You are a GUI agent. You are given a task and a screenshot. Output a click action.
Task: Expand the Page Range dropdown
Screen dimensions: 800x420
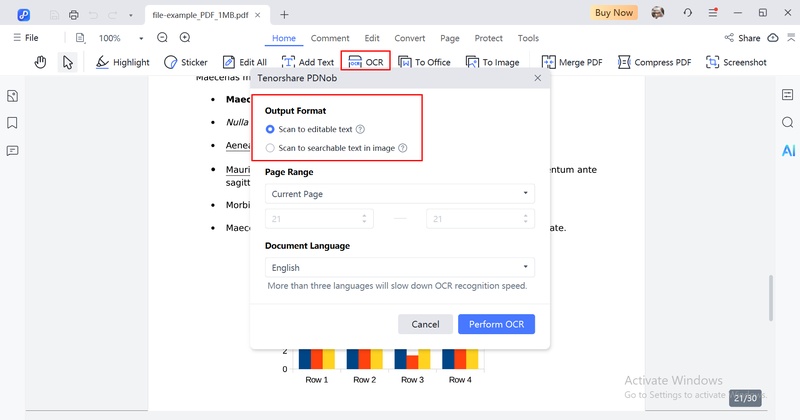pyautogui.click(x=399, y=194)
